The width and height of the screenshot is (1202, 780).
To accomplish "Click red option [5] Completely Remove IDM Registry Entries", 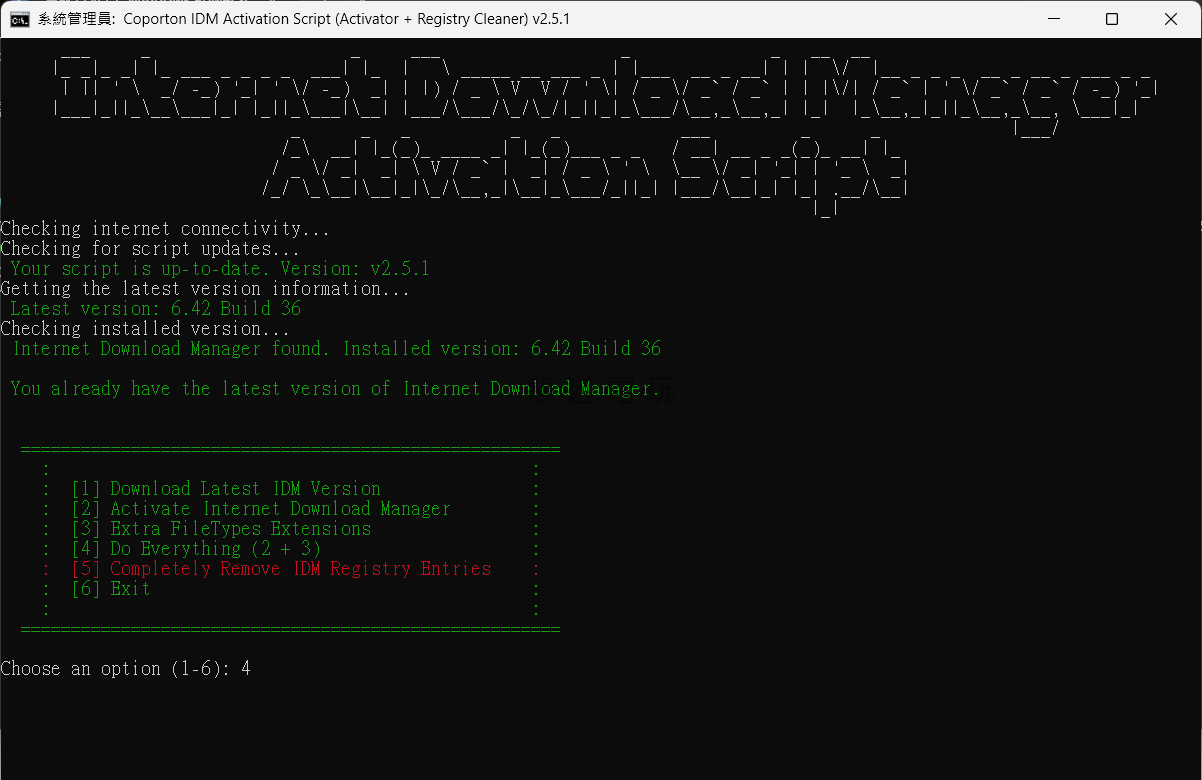I will pos(281,569).
